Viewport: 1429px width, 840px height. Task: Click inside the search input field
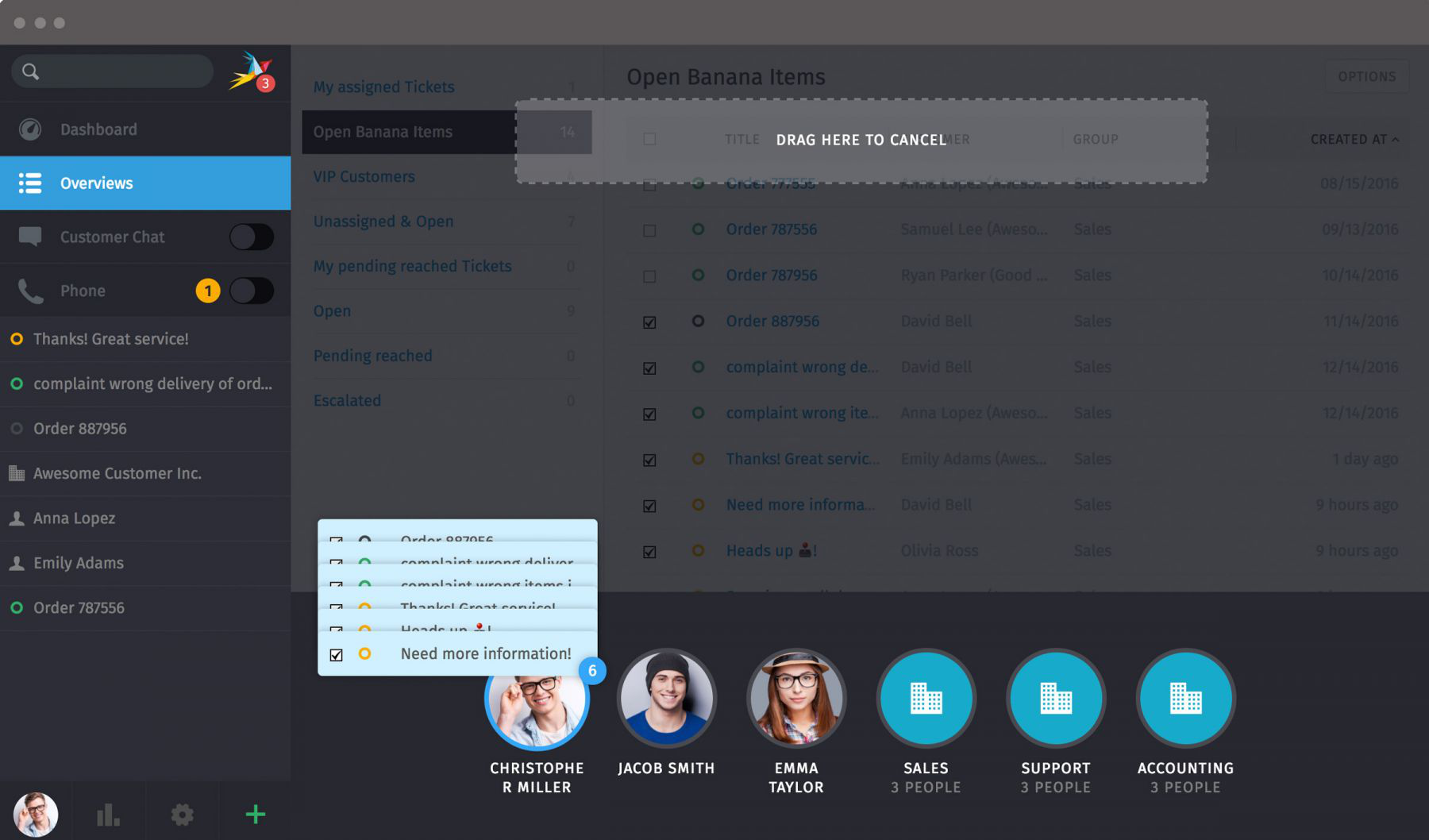[112, 71]
